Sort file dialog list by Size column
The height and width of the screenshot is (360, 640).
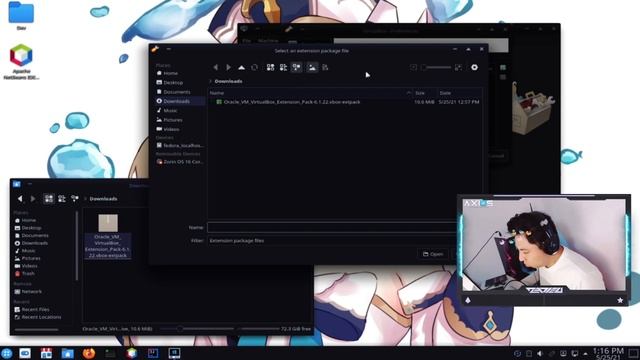click(x=424, y=93)
